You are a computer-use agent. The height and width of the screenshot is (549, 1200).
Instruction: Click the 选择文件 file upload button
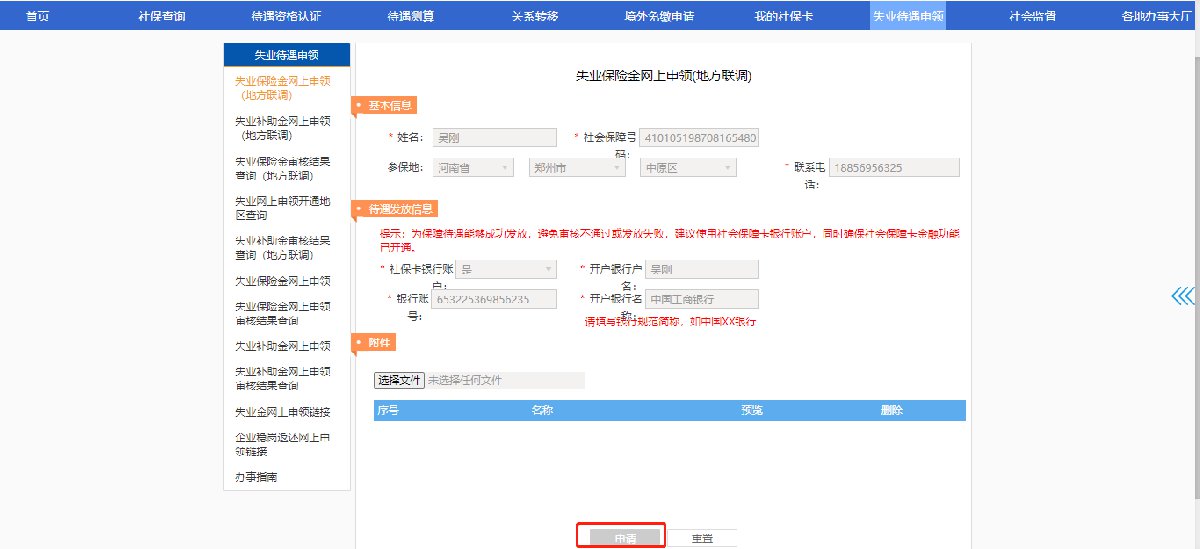coord(399,380)
